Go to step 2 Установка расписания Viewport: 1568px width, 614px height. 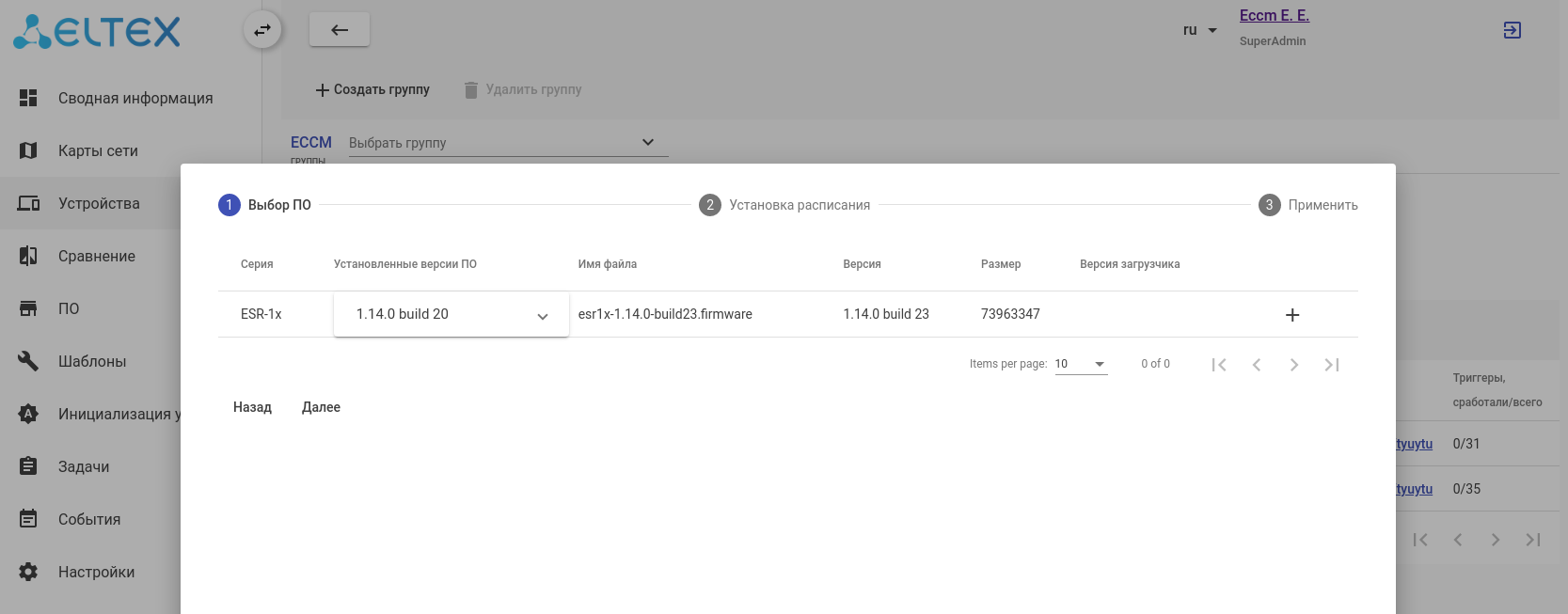coord(784,205)
